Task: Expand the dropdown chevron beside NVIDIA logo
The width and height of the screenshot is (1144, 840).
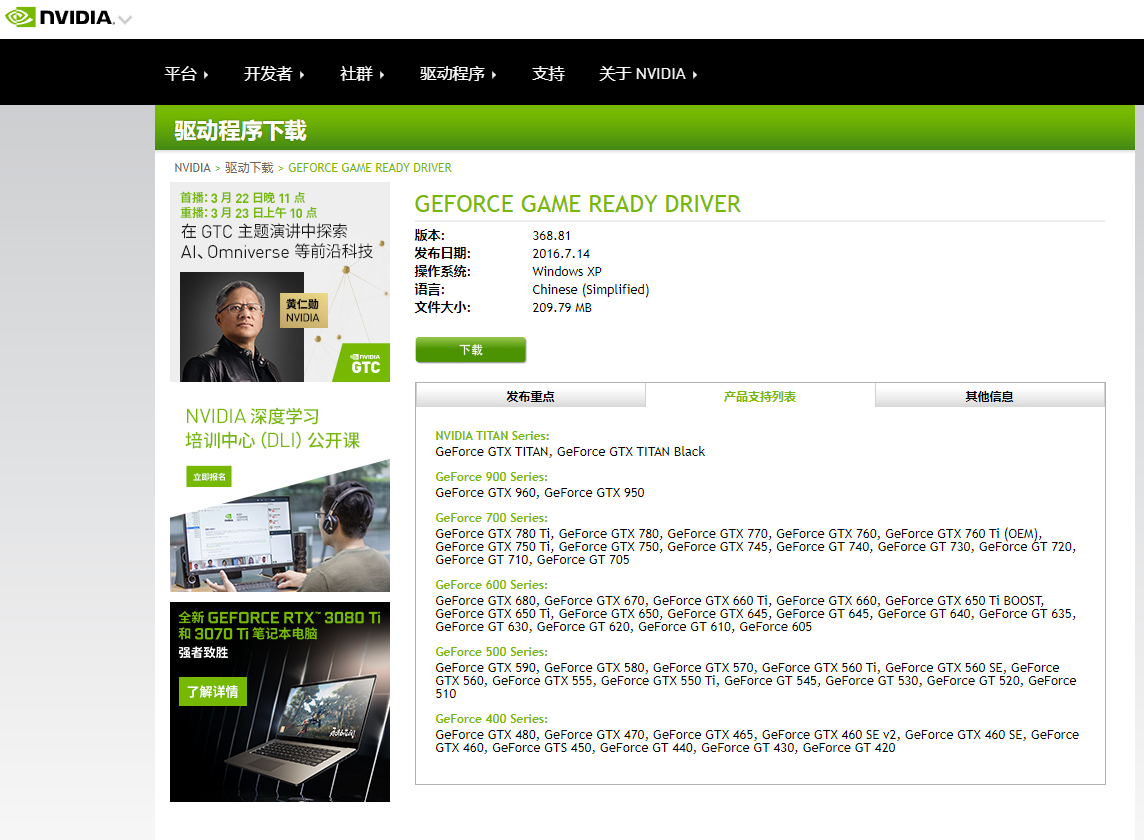Action: (x=124, y=20)
